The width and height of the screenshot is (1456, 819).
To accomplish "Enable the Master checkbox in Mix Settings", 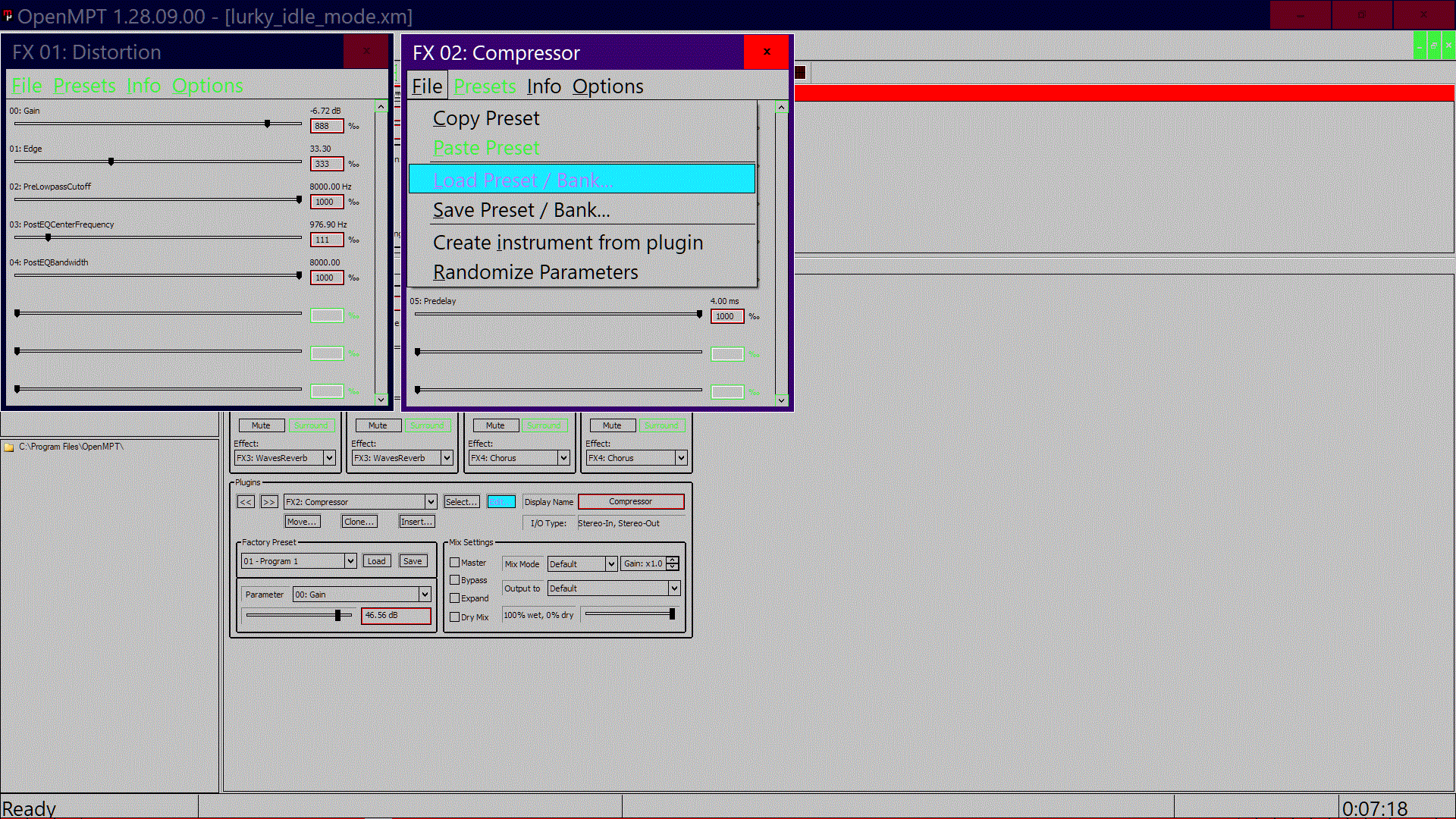I will tap(455, 563).
